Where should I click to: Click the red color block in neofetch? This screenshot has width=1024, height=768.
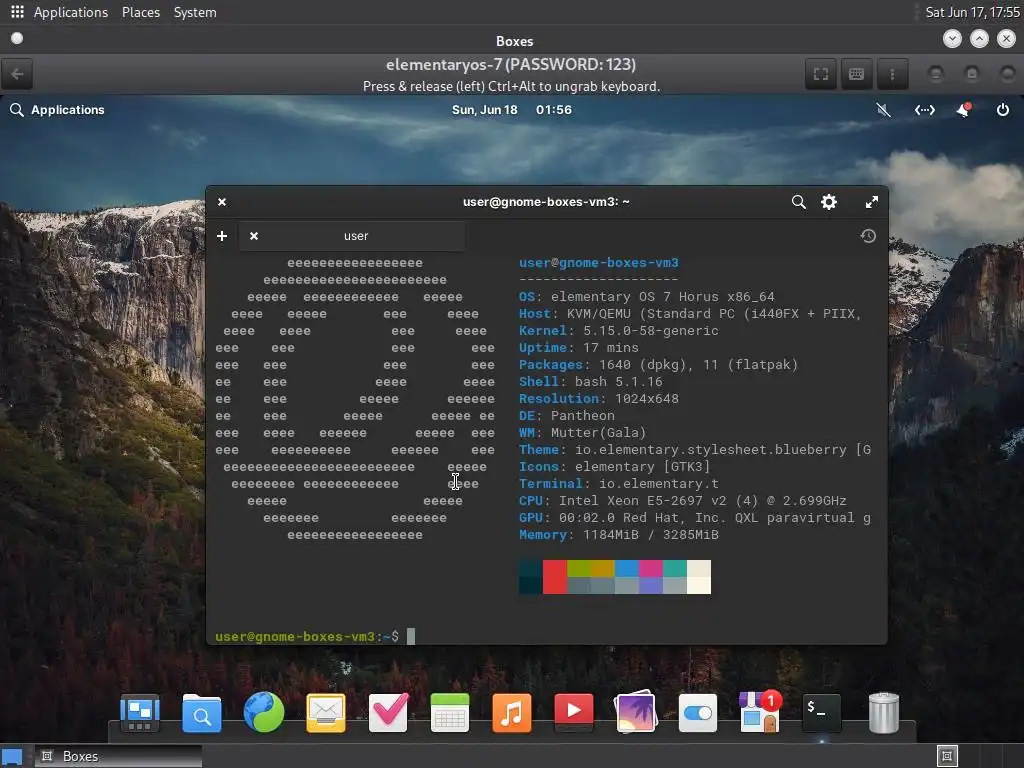[x=555, y=577]
